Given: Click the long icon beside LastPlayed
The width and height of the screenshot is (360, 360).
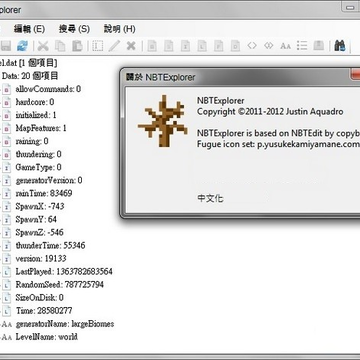Looking at the screenshot, I should (x=6, y=272).
